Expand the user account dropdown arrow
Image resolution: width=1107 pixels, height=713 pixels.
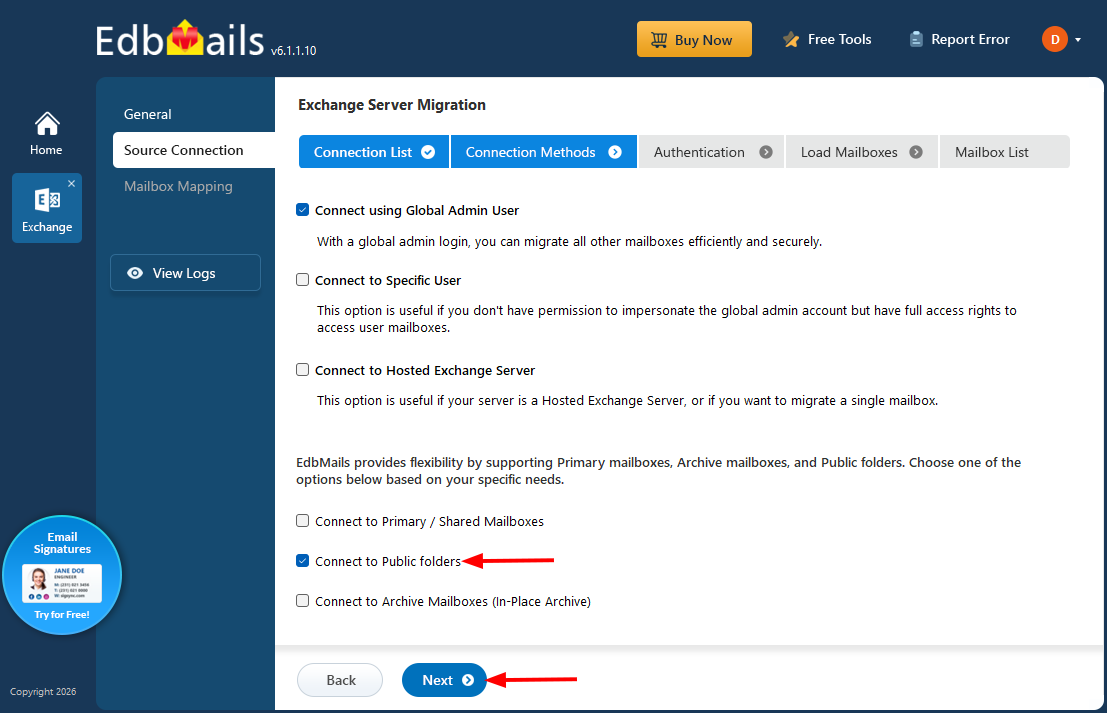click(1078, 40)
